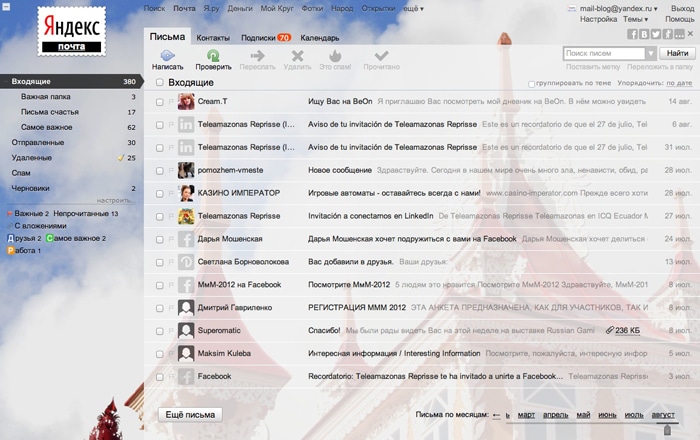Enable the группировать по теме checkbox
The height and width of the screenshot is (440, 700).
pos(532,84)
